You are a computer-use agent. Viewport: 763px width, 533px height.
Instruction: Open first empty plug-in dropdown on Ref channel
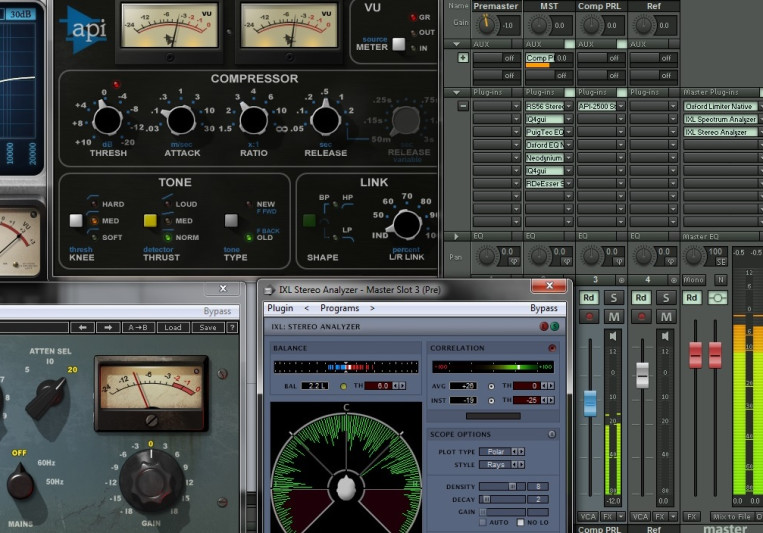point(673,106)
